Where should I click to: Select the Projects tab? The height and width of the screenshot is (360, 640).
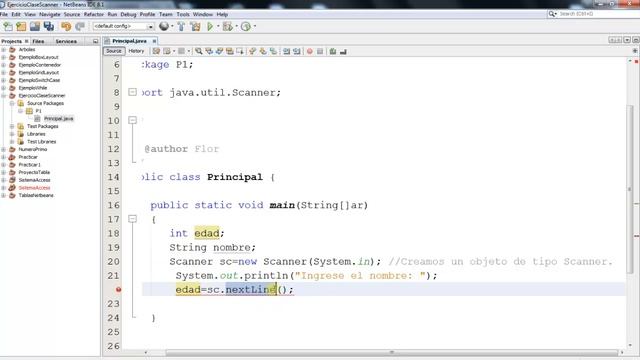point(11,41)
